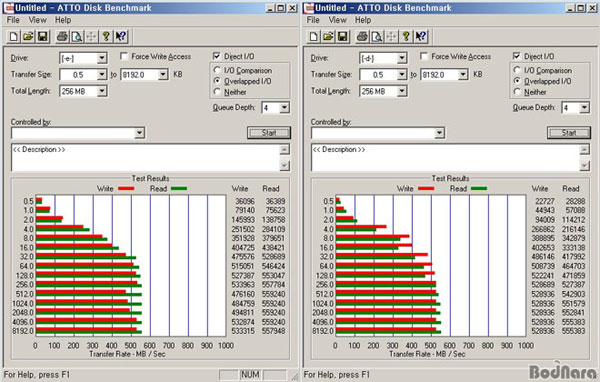This screenshot has height=382, width=600.
Task: Click context Help pointer icon in right window
Action: click(421, 36)
